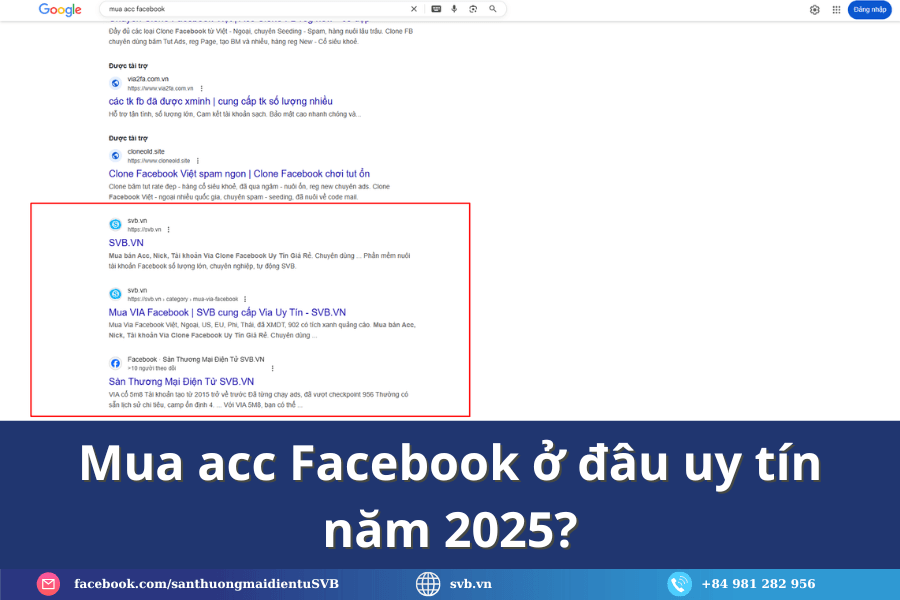900x600 pixels.
Task: Click the Facebook favicon on SVB.VN result
Action: tap(115, 362)
